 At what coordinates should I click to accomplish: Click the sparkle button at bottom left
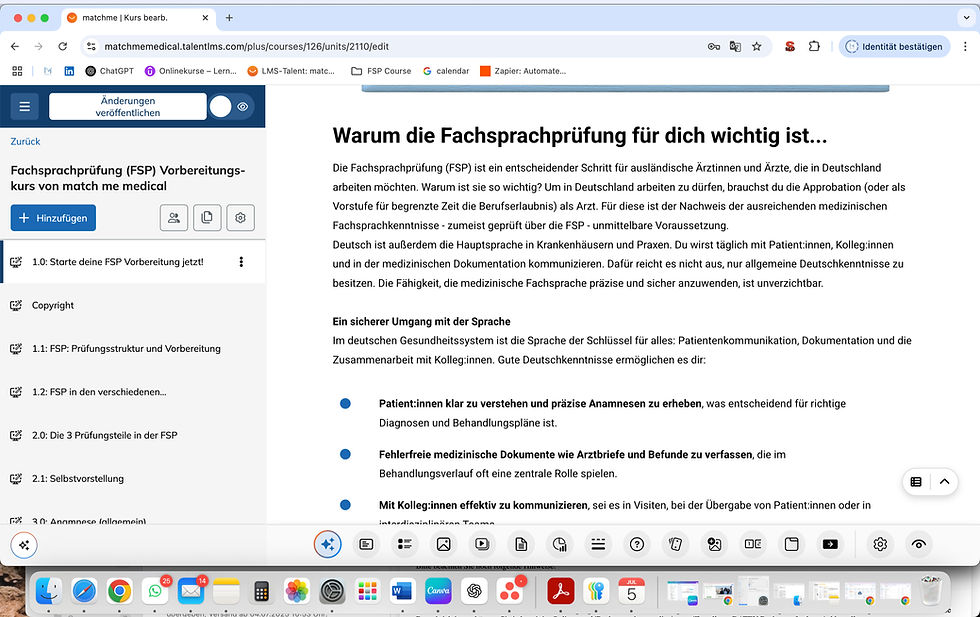point(24,545)
